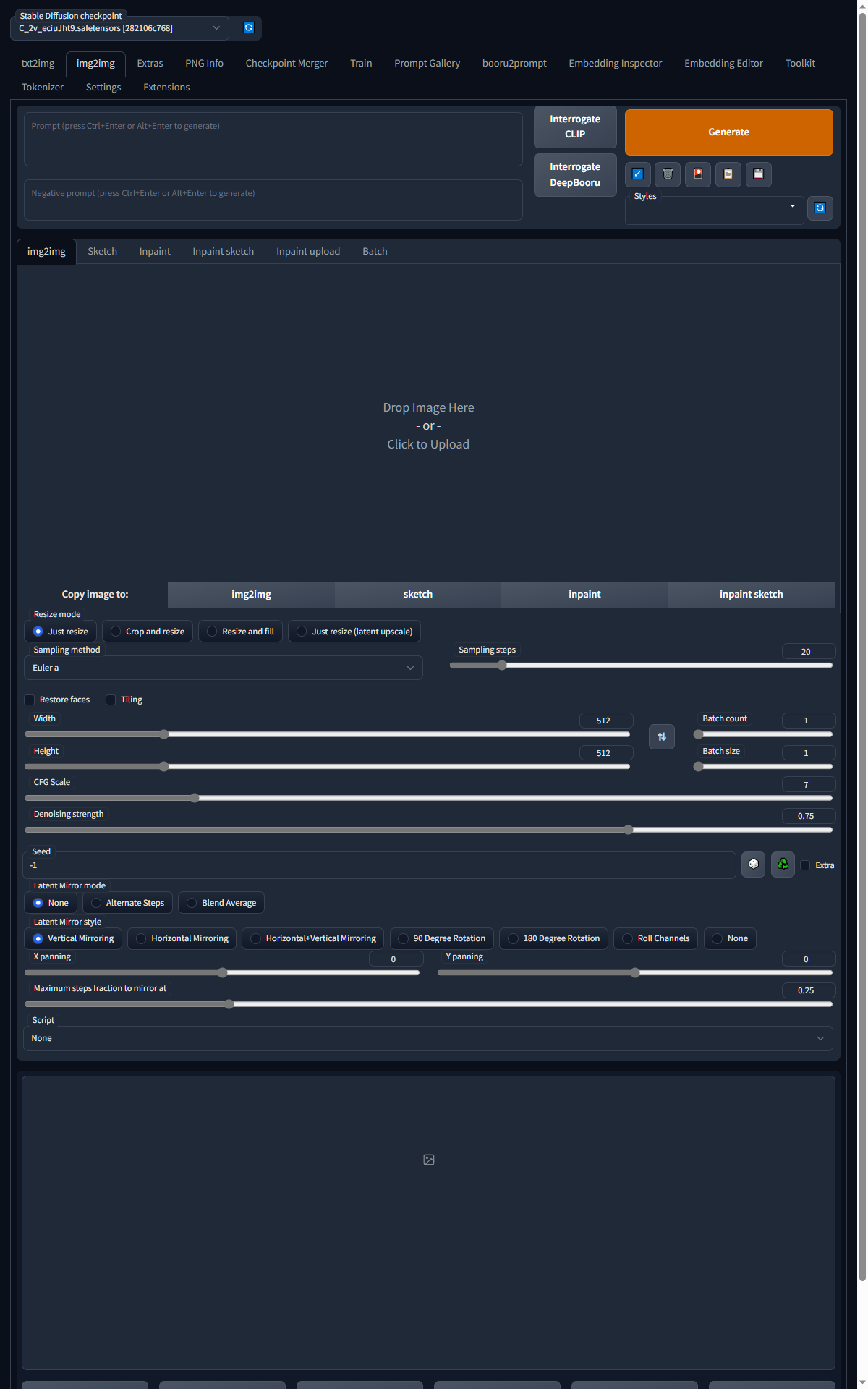Save style using the floppy disk icon

coord(759,174)
